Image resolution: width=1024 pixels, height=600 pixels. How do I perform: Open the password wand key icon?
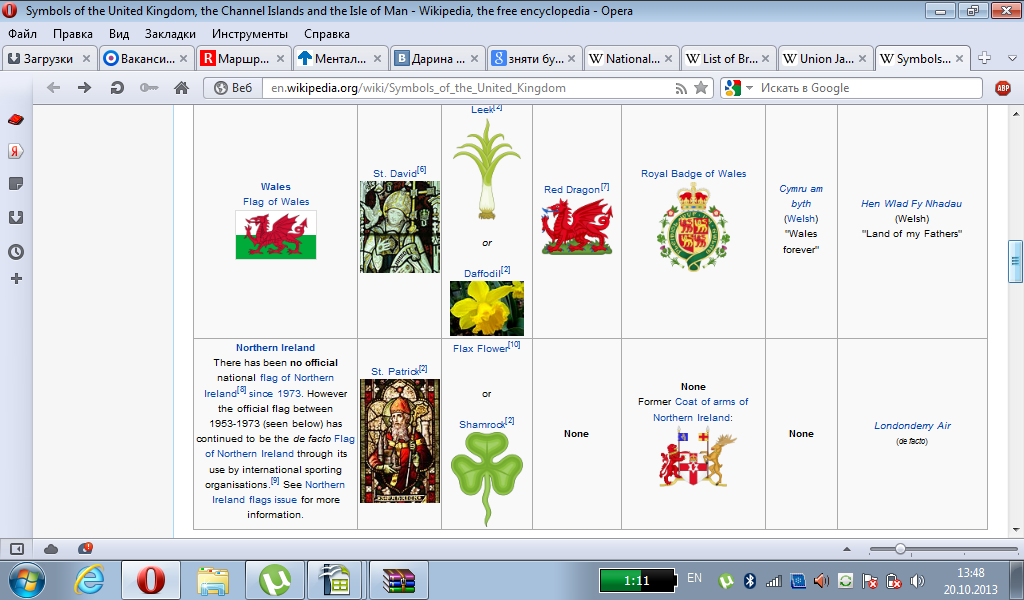coord(149,87)
